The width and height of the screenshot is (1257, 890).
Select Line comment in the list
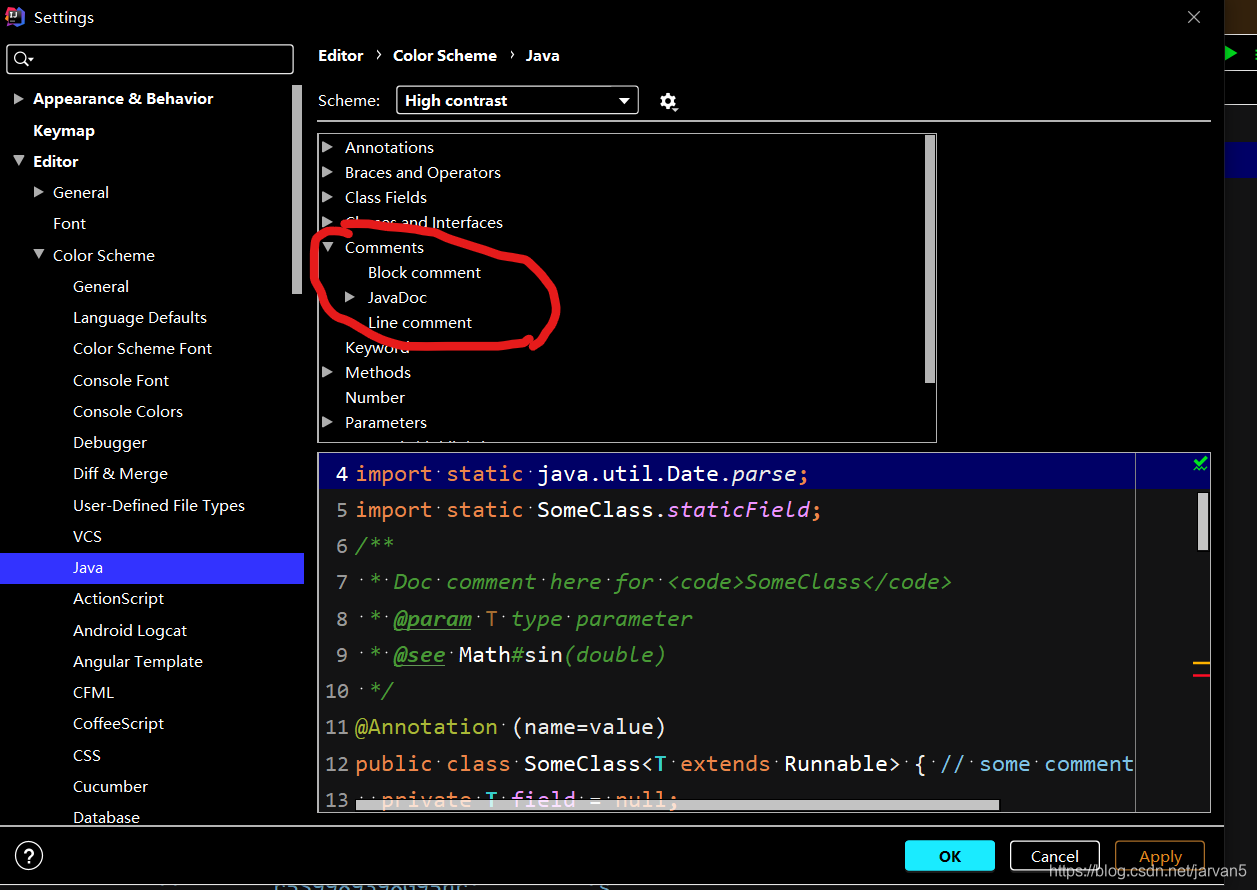tap(419, 322)
